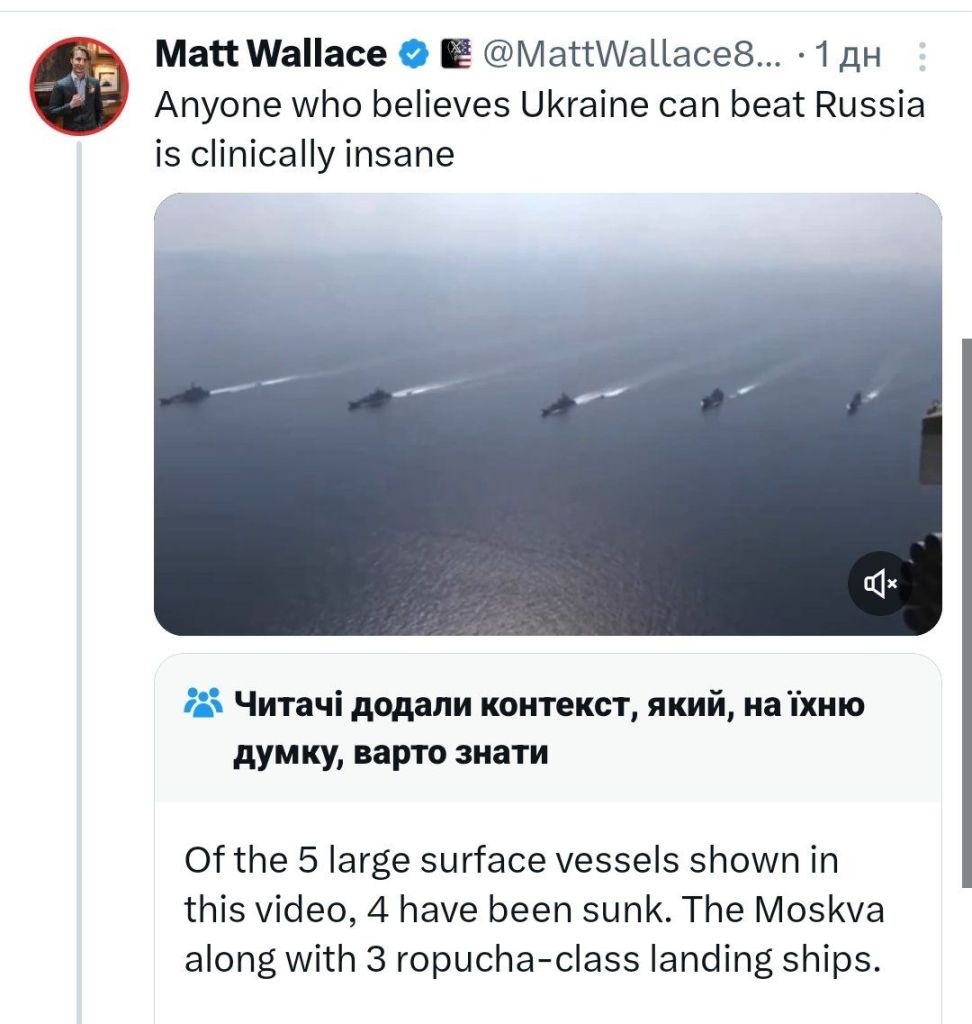Click the flag affiliation badge beside the name
Viewport: 972px width, 1024px height.
point(455,54)
